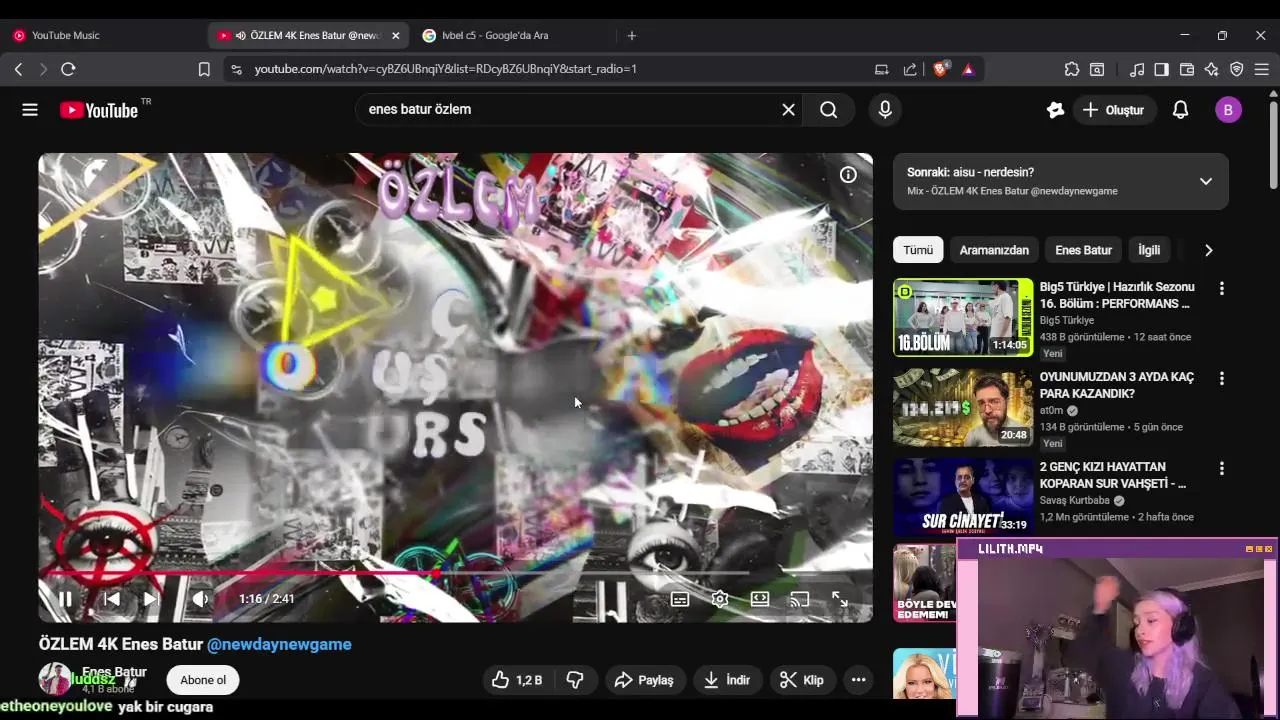The image size is (1280, 720).
Task: Like the video (1,2 B)
Action: (x=516, y=680)
